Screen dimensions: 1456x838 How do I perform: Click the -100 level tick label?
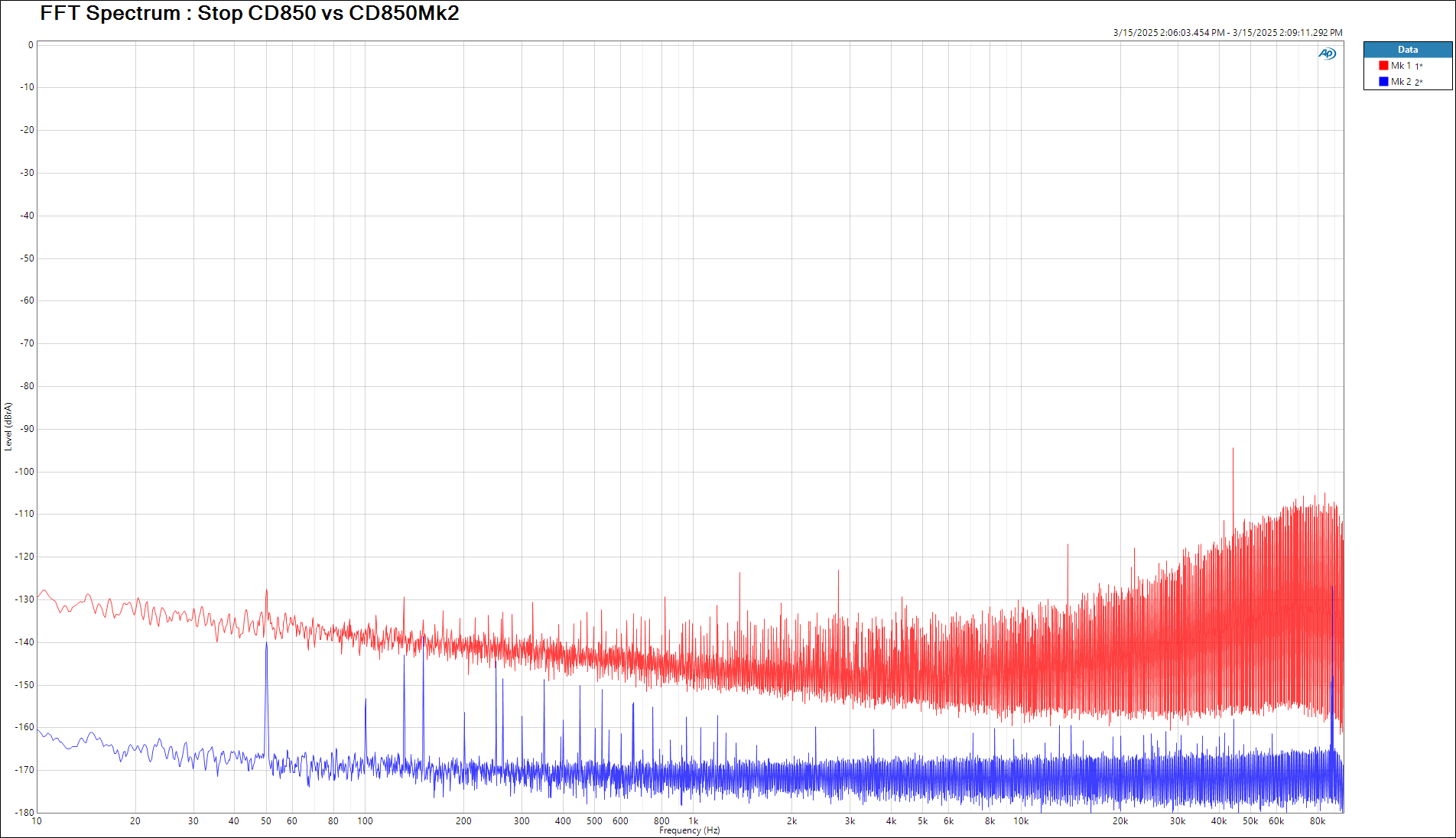[25, 472]
